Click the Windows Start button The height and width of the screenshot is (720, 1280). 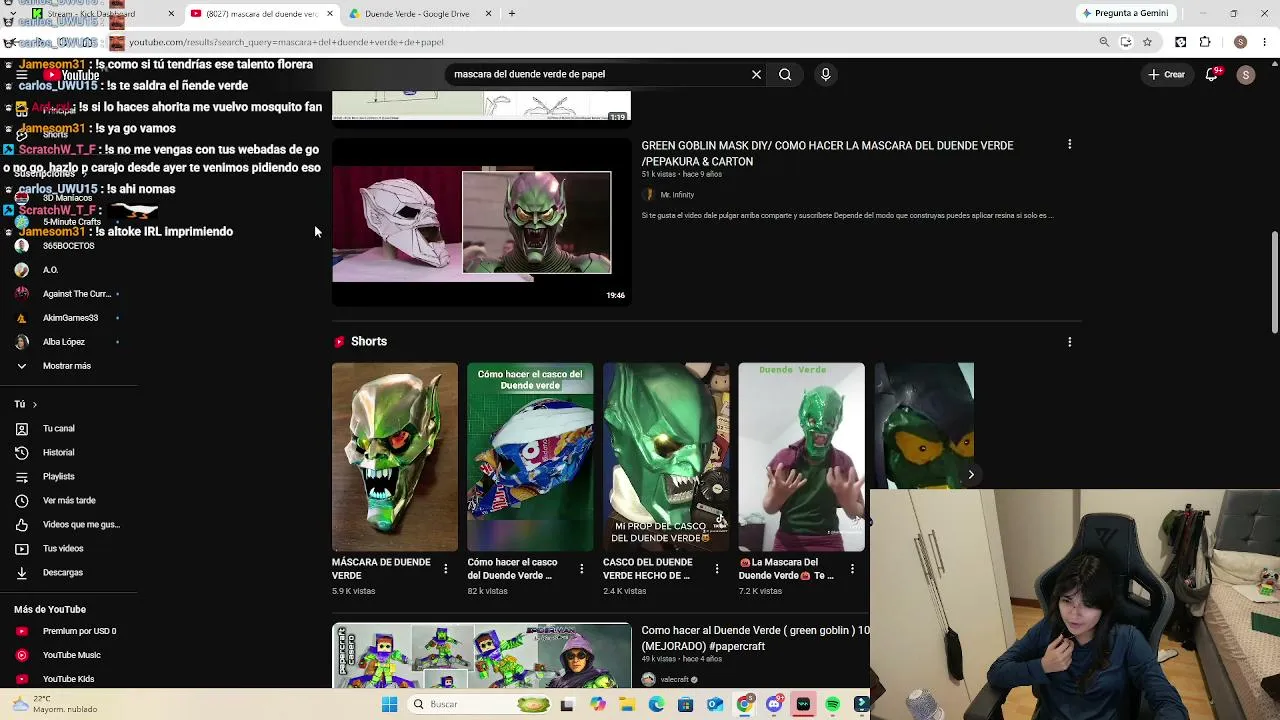pyautogui.click(x=389, y=704)
